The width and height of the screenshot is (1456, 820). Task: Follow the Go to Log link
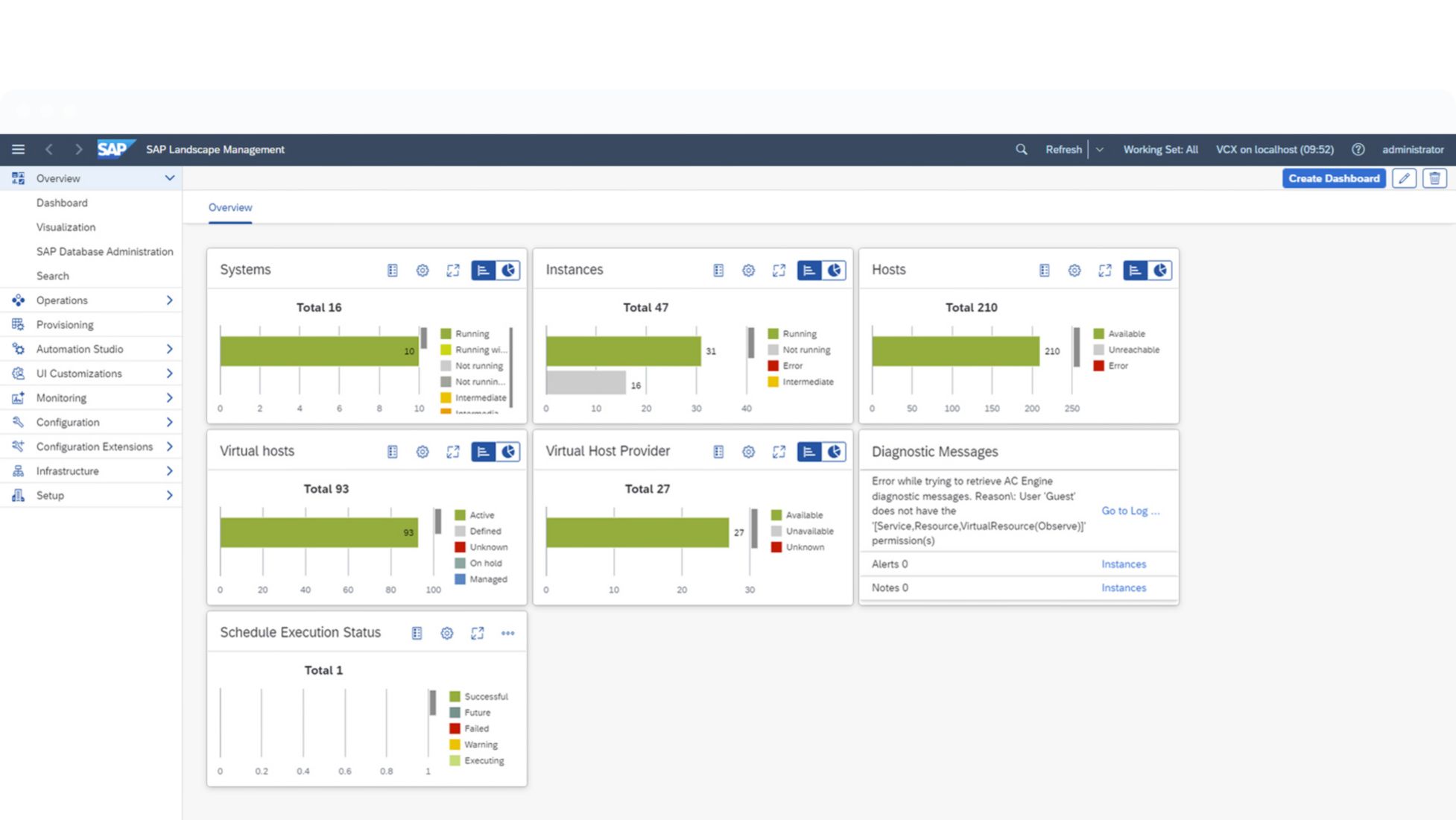(1130, 511)
